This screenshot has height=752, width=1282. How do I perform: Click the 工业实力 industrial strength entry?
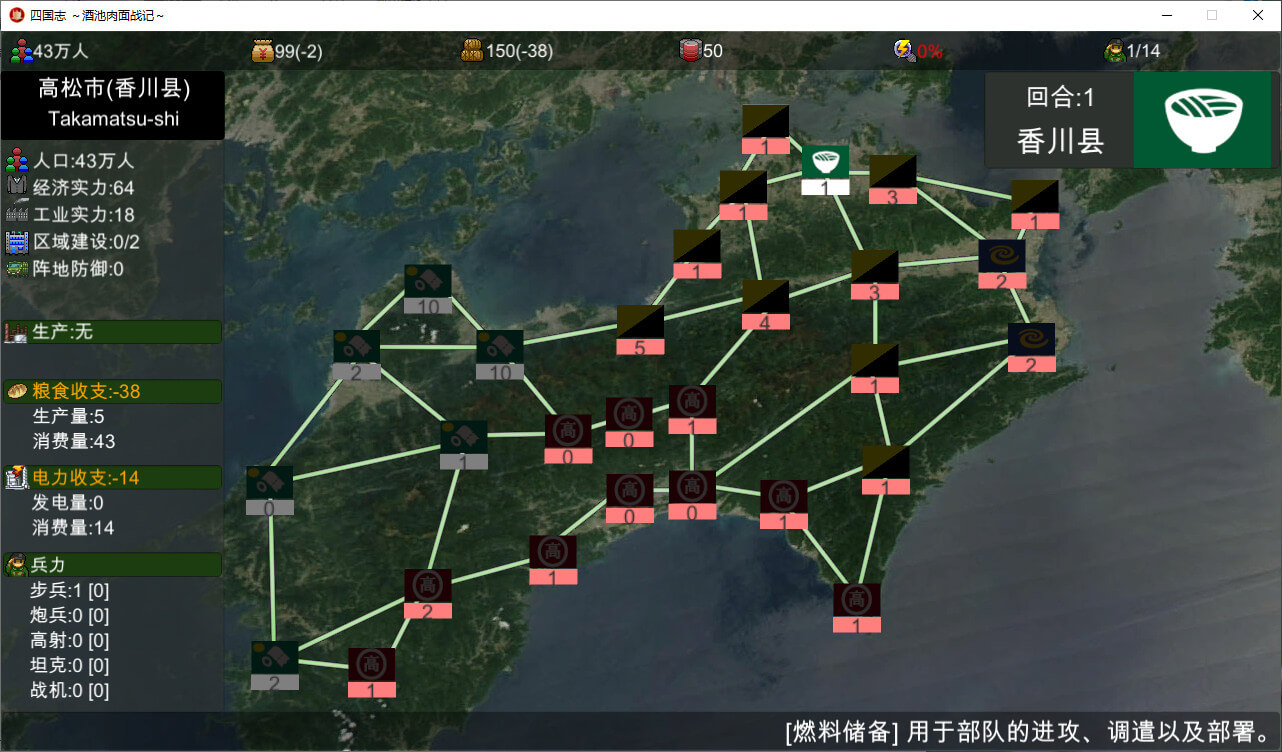click(70, 215)
